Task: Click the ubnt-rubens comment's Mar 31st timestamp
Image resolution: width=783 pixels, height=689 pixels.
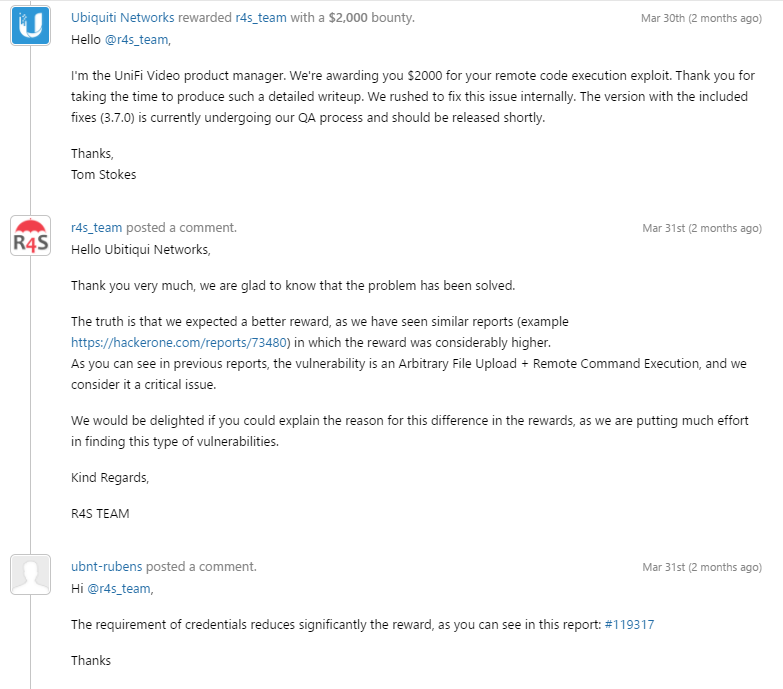Action: (702, 568)
